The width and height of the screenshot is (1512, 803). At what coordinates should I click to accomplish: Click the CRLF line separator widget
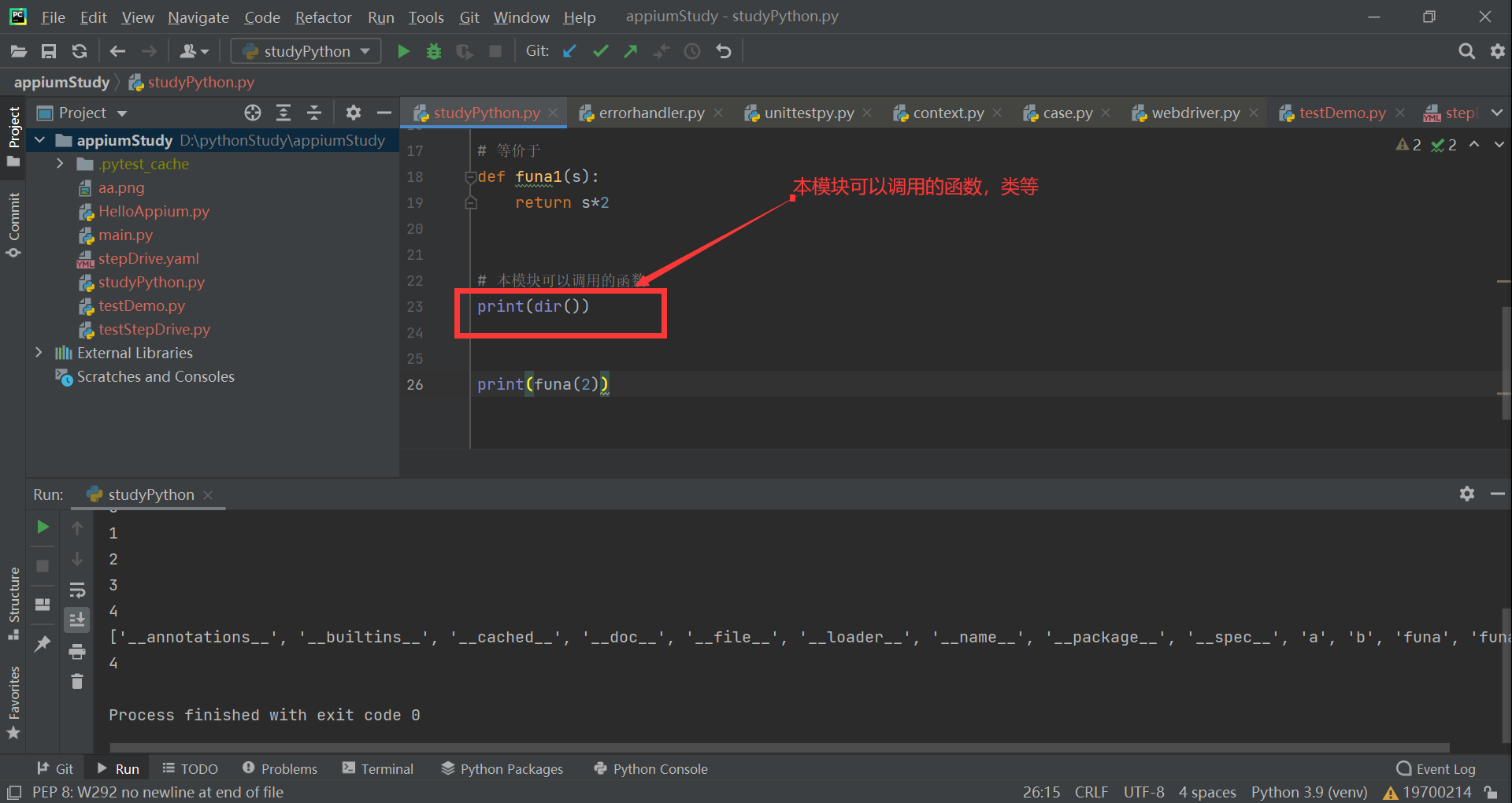coord(1091,792)
